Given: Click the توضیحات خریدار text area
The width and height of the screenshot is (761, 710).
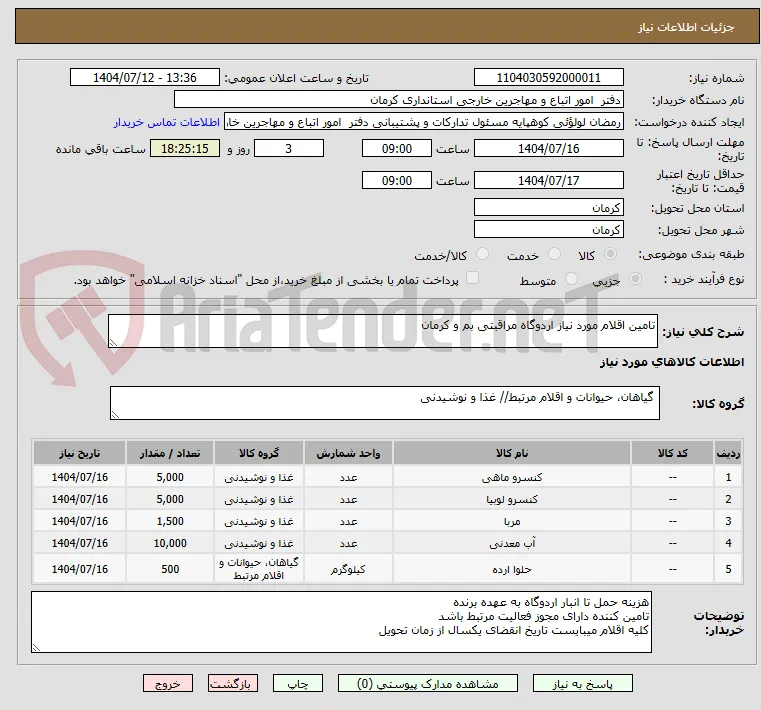Looking at the screenshot, I should click(x=341, y=622).
